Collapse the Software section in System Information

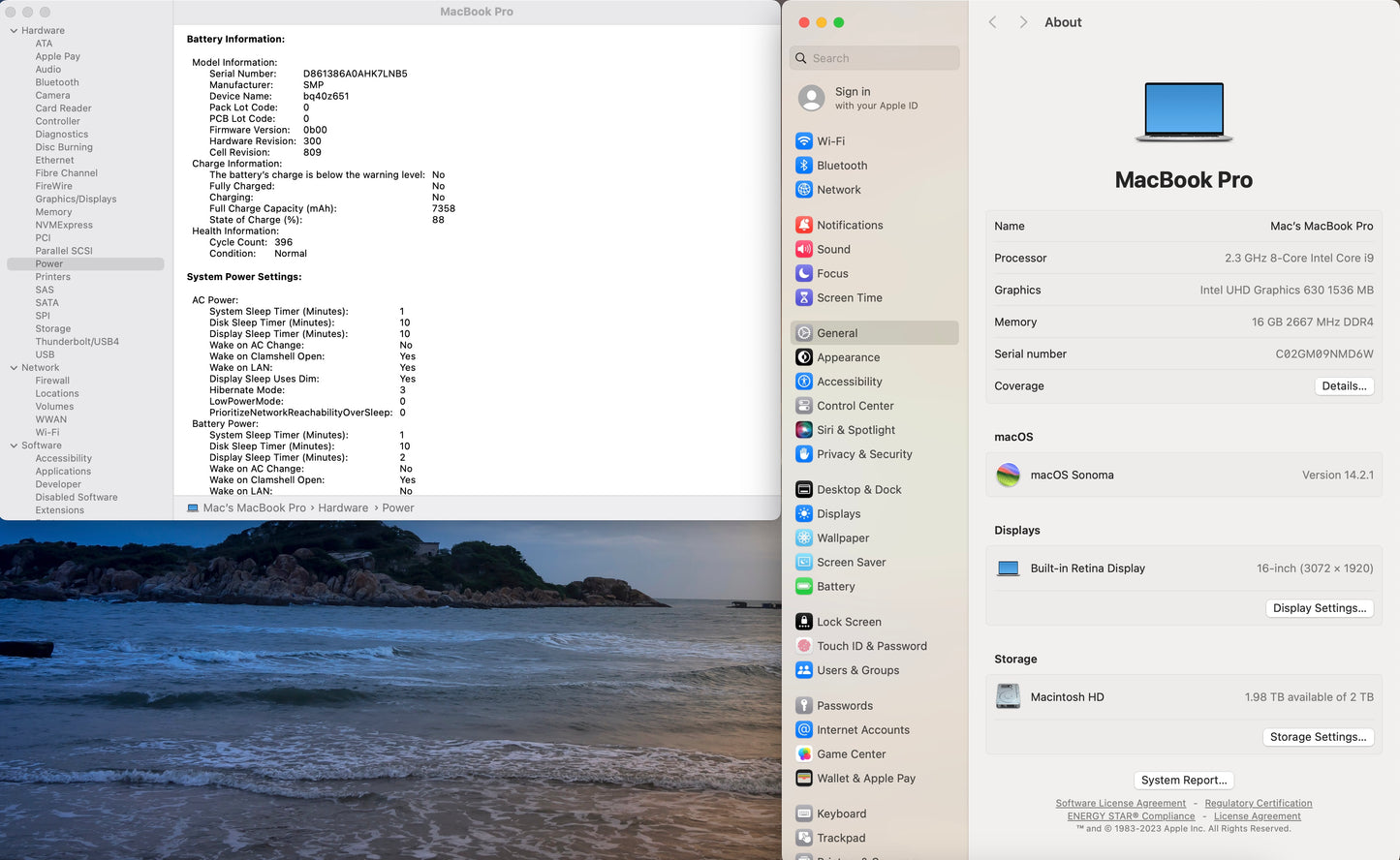[14, 445]
